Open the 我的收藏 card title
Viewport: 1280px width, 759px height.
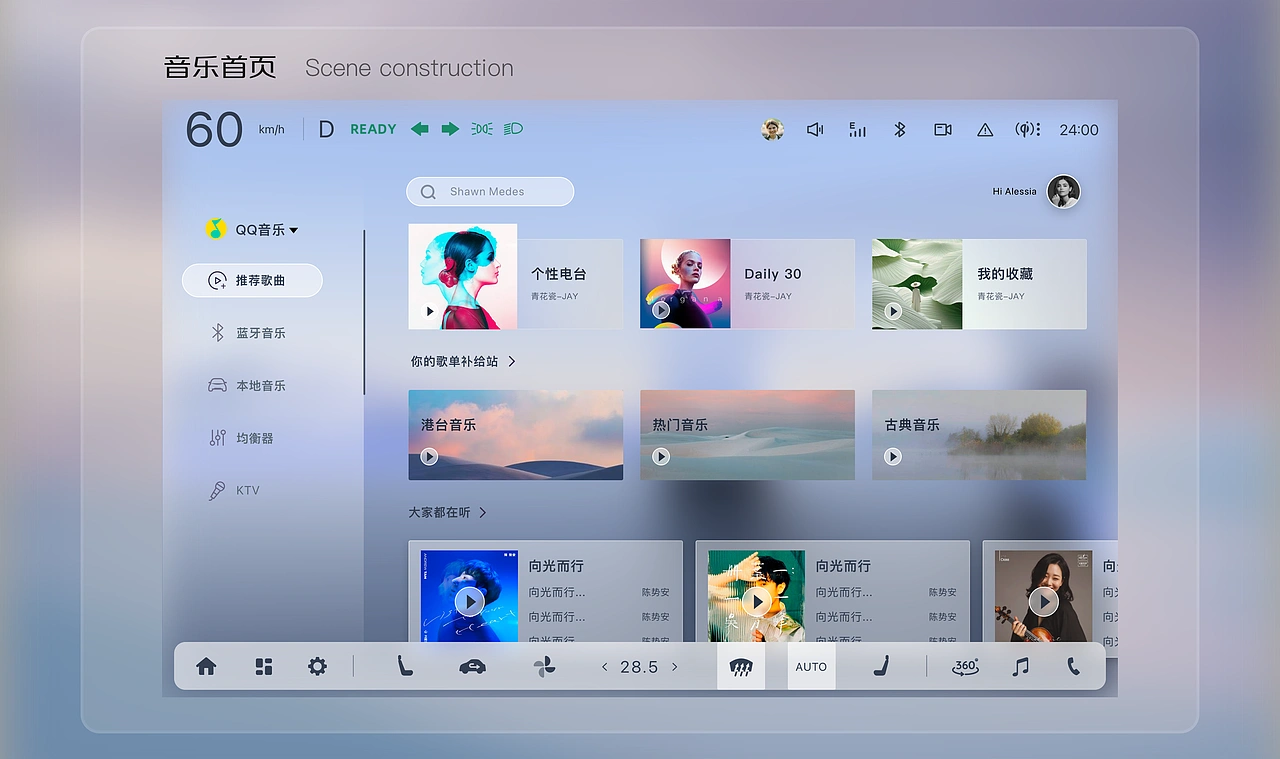(1005, 274)
